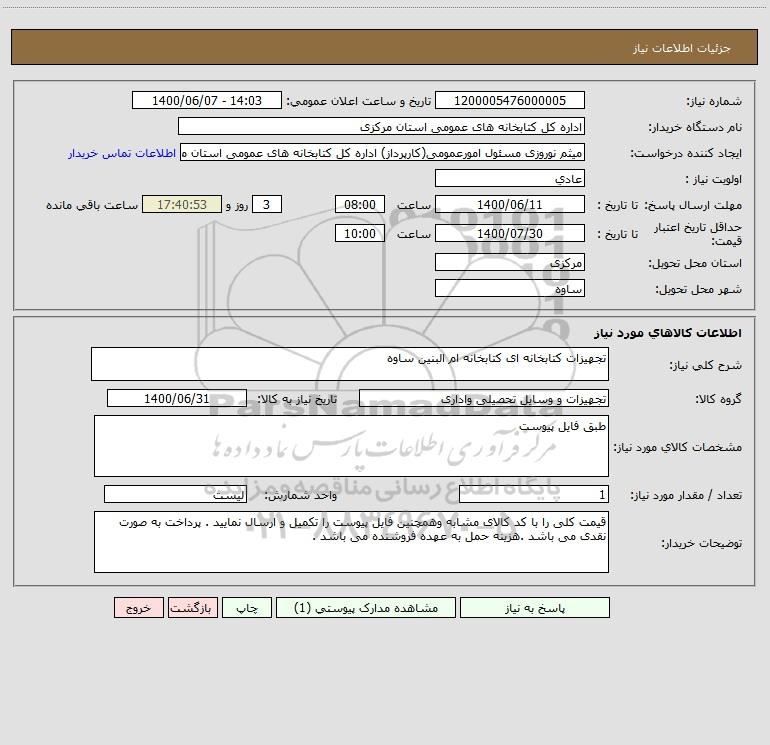The height and width of the screenshot is (745, 770).
Task: Click the استان محل تحویل field مرکزی
Action: [x=510, y=262]
